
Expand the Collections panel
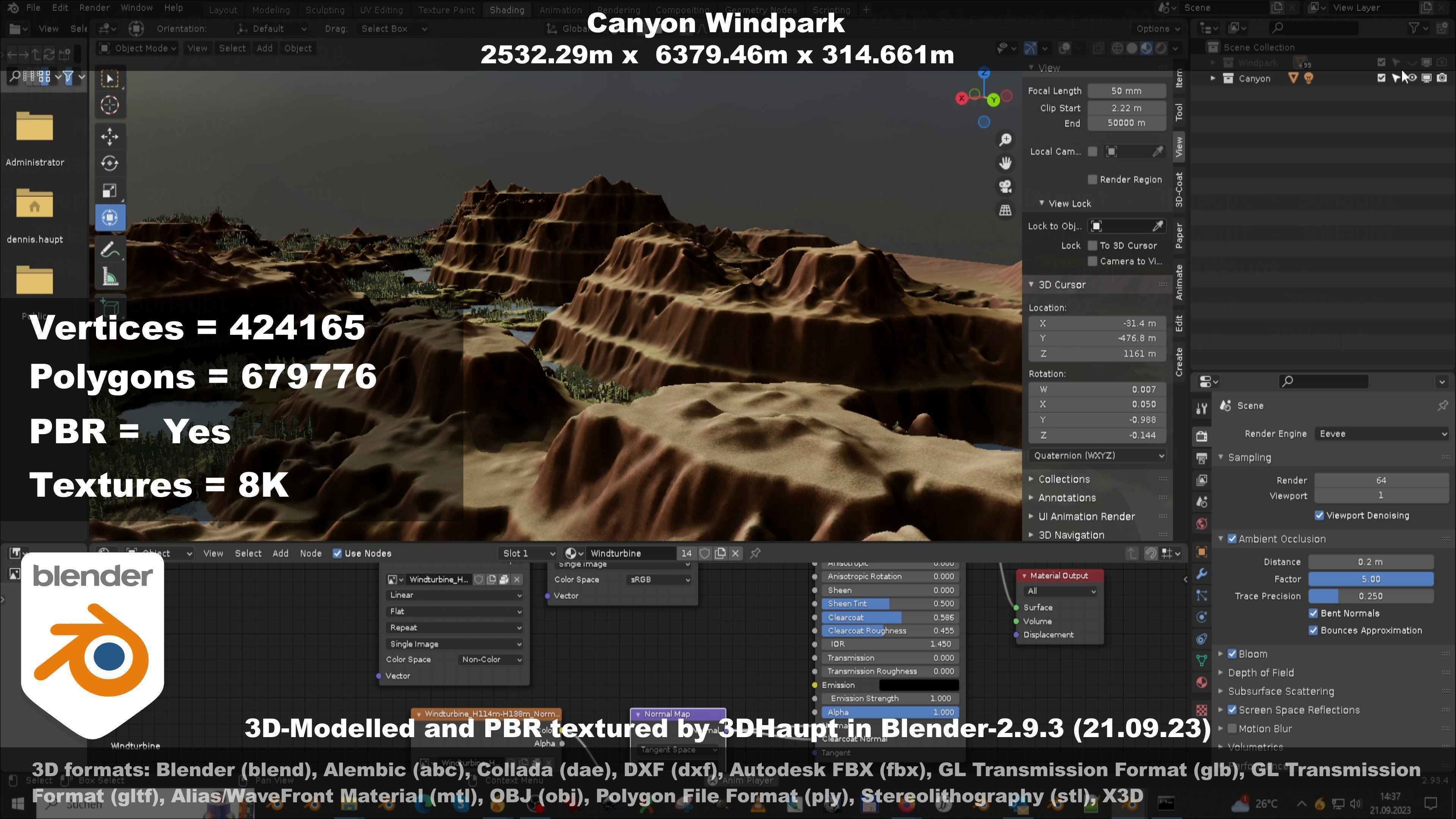[1064, 479]
